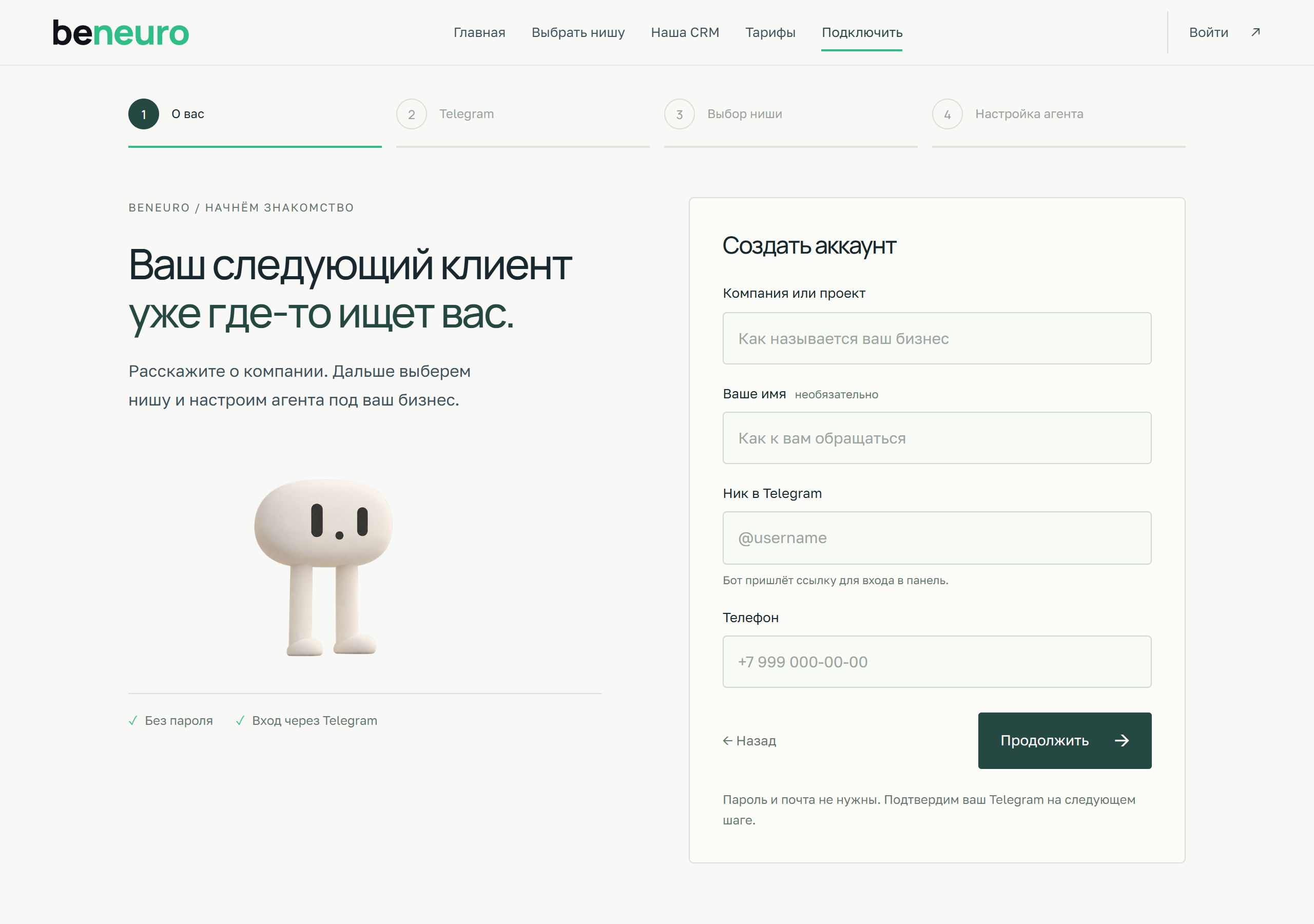Select the Telegram step label
This screenshot has height=924, width=1314.
pyautogui.click(x=467, y=114)
